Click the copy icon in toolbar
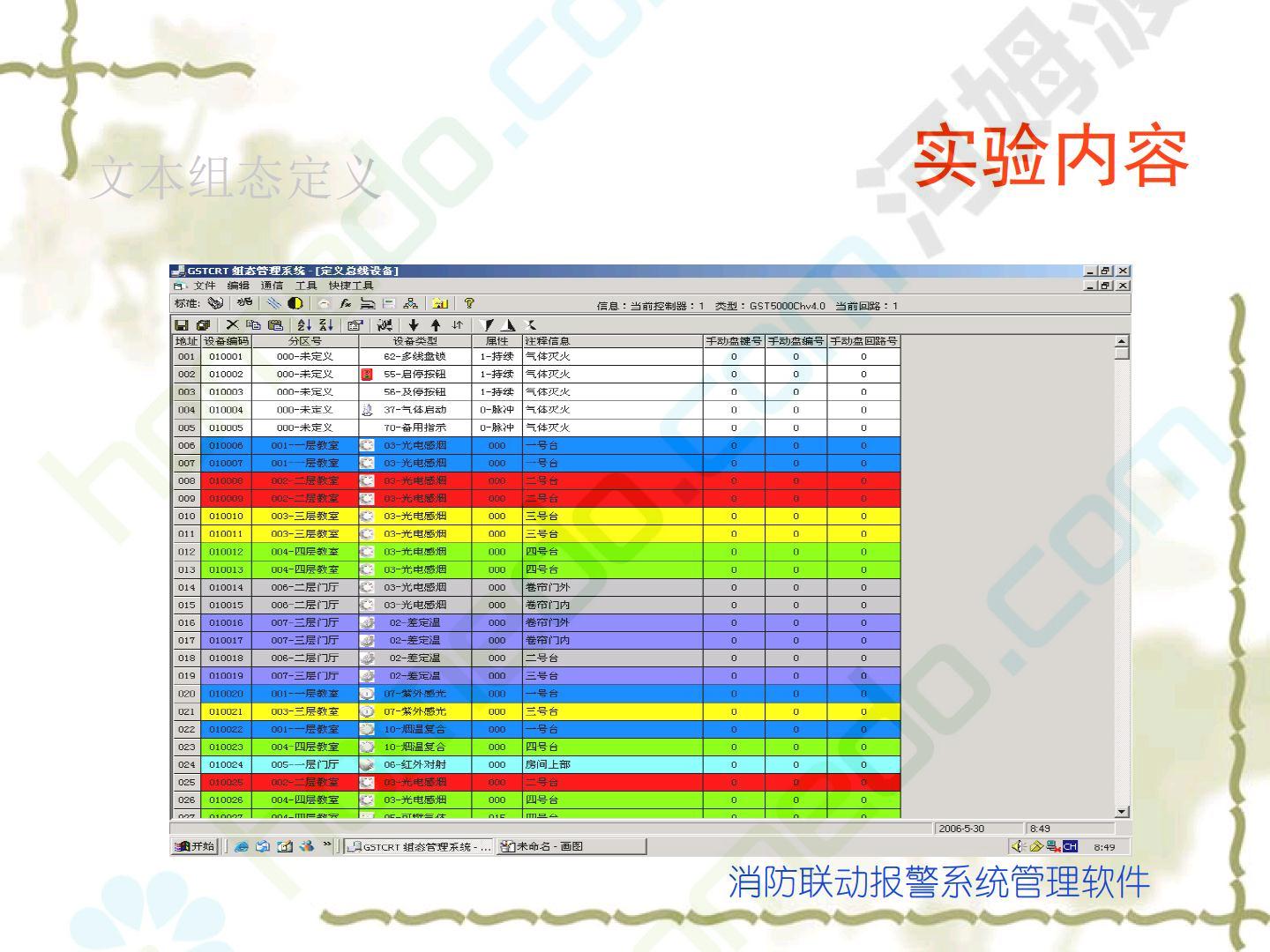 click(254, 324)
